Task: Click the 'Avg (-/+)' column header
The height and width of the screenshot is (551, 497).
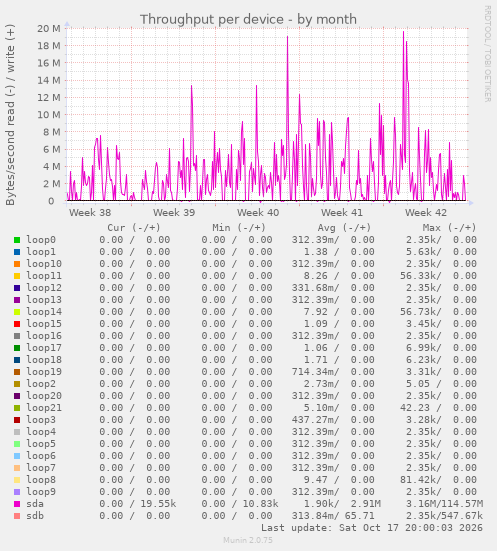Action: (344, 228)
